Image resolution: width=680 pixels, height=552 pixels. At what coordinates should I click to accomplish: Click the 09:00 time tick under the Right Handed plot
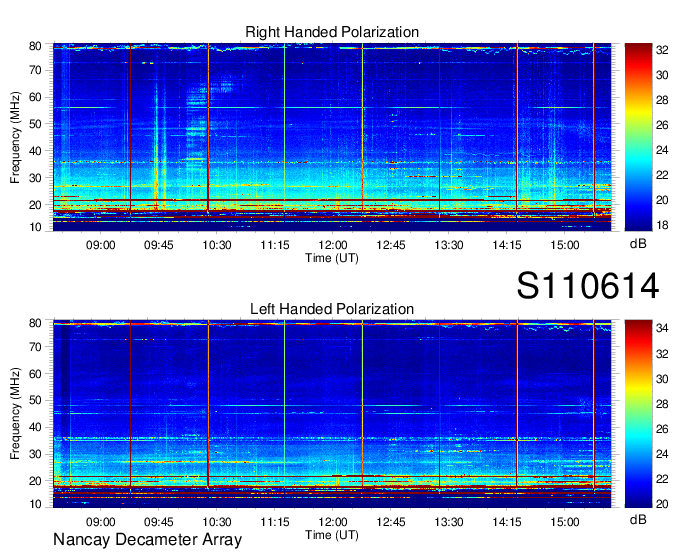tap(101, 245)
